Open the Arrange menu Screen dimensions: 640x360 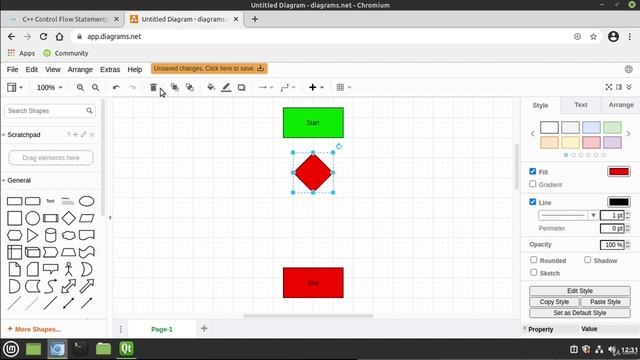[x=80, y=69]
